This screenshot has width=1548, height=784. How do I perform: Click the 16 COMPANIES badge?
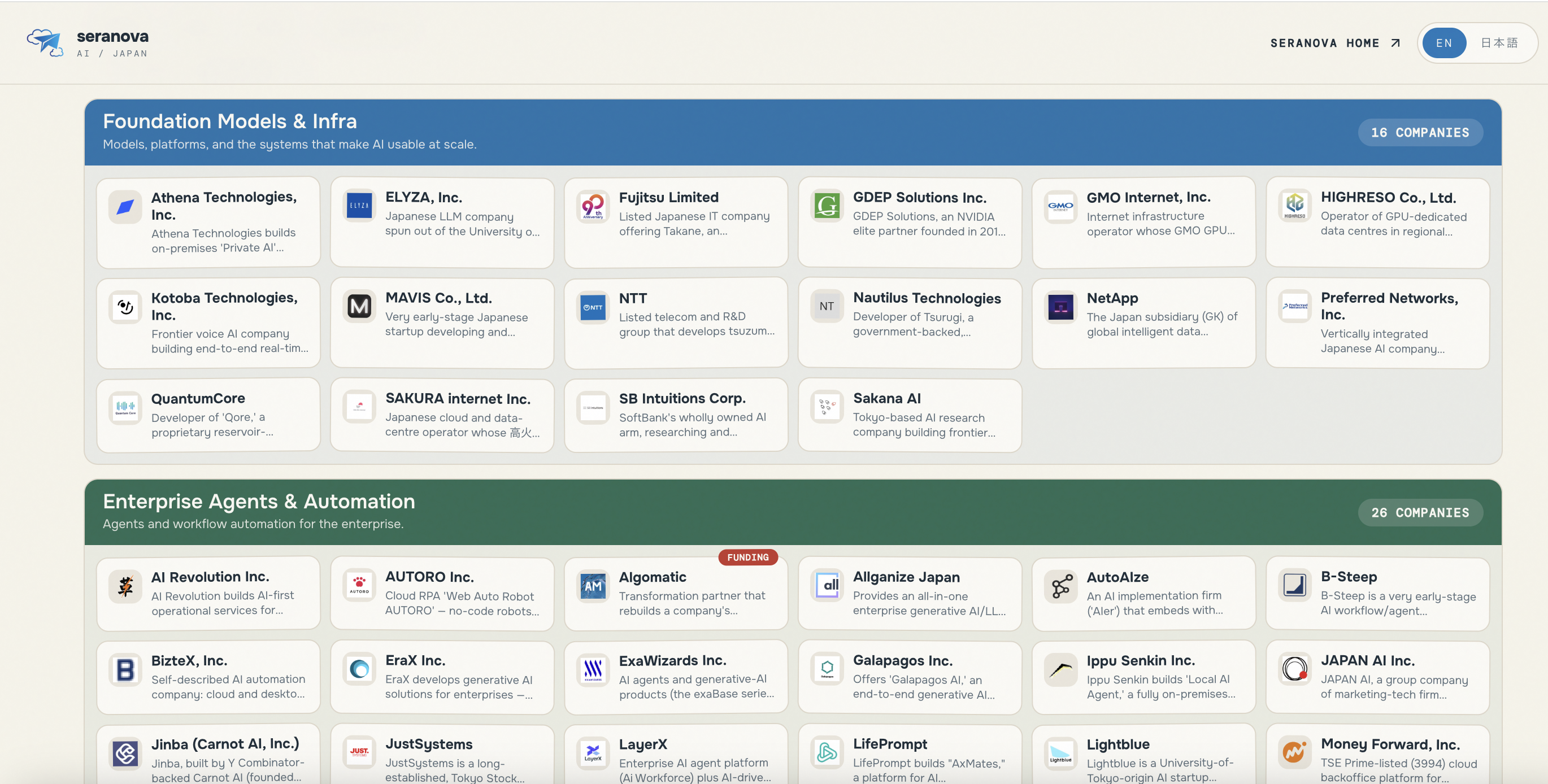coord(1420,132)
